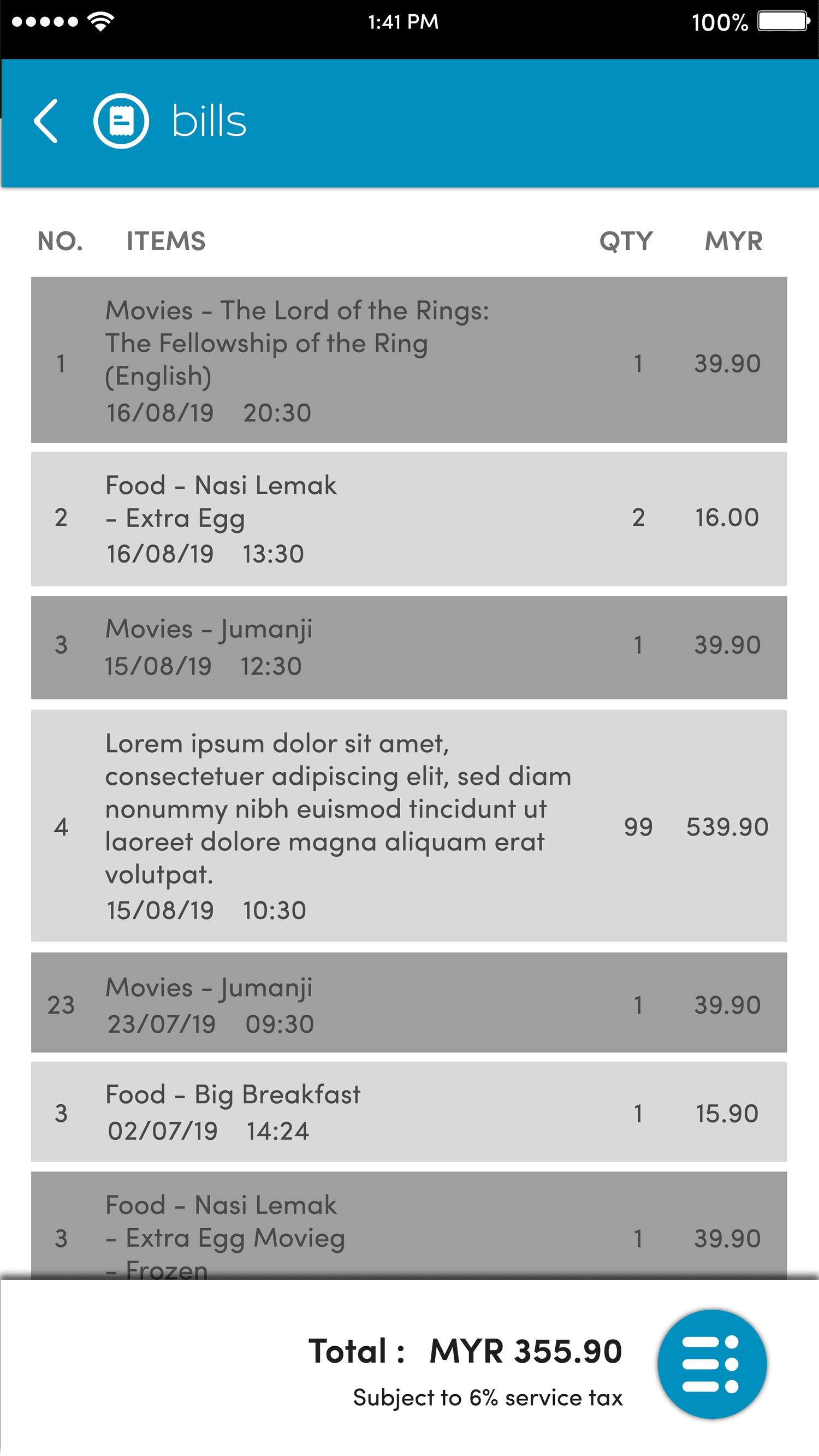Open the Jumanji 23/07/19 bill entry

tap(408, 1002)
